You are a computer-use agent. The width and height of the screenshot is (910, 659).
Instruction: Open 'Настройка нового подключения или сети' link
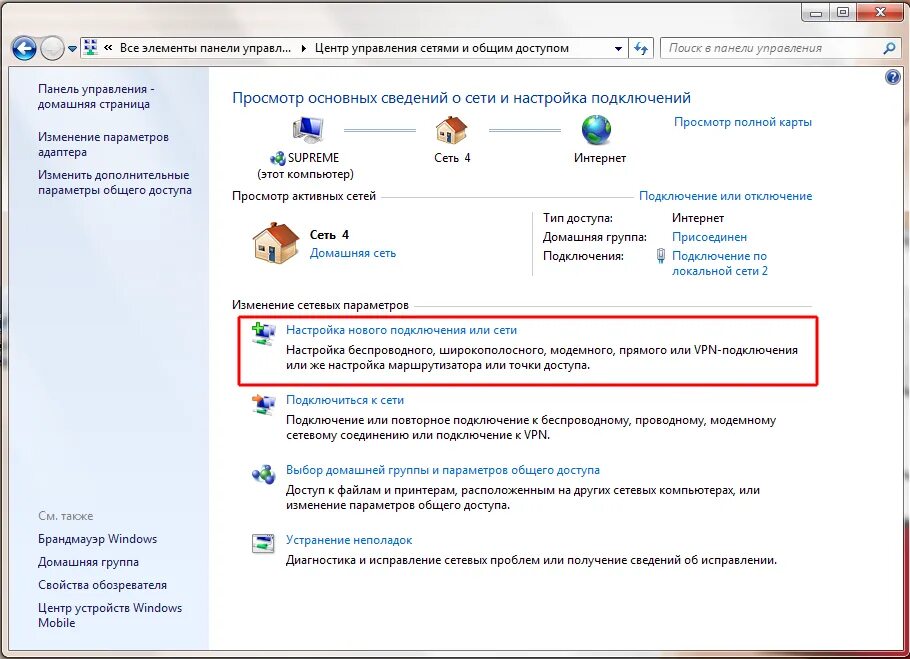point(402,330)
